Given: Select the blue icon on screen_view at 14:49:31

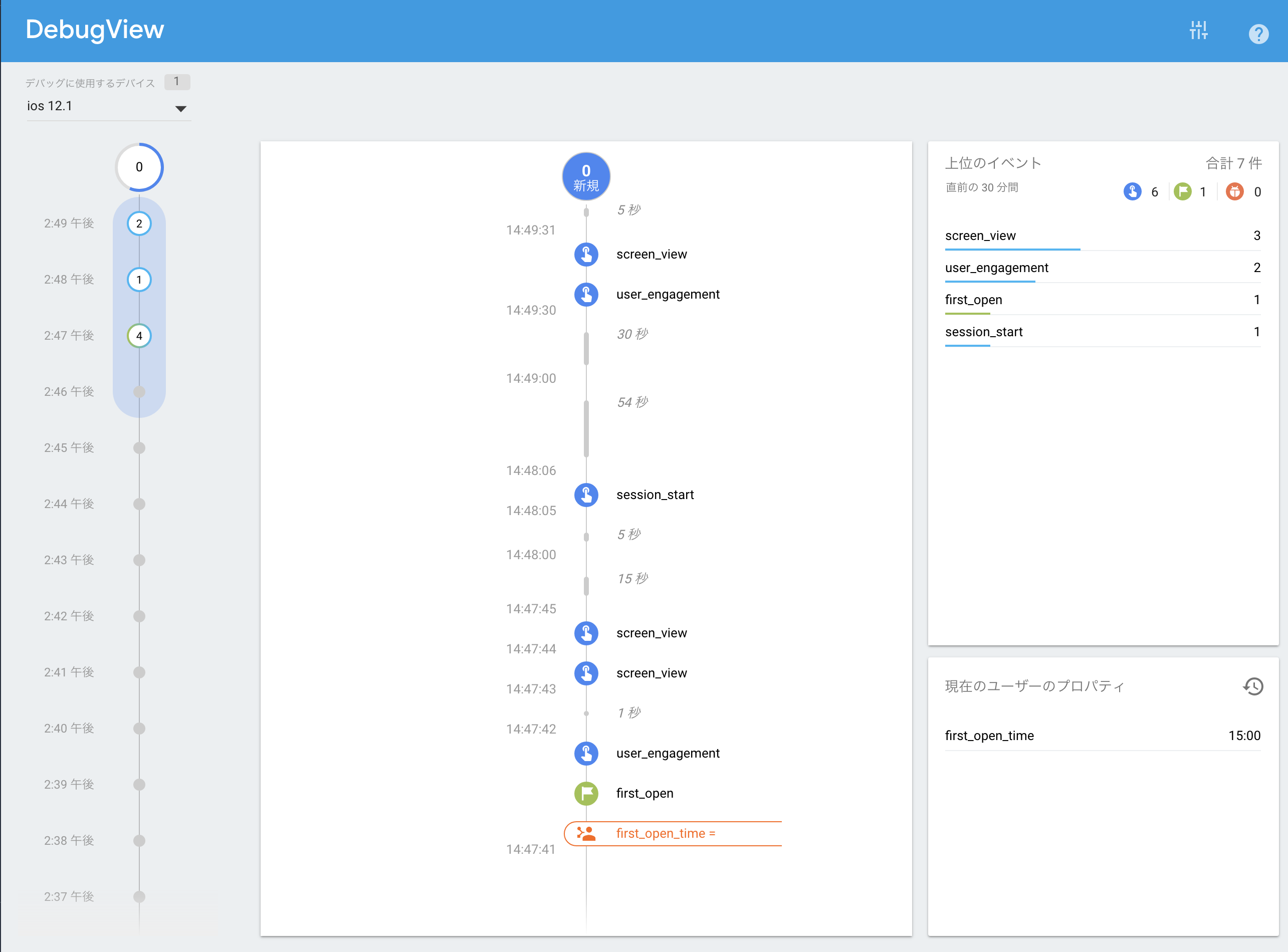Looking at the screenshot, I should pyautogui.click(x=586, y=254).
